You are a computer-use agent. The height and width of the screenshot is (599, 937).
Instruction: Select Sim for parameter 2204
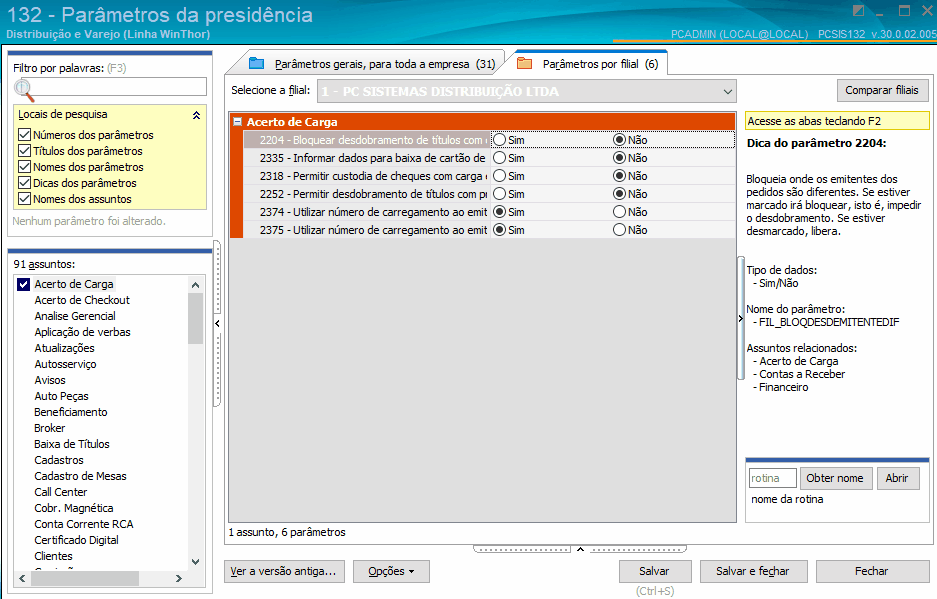tap(500, 140)
